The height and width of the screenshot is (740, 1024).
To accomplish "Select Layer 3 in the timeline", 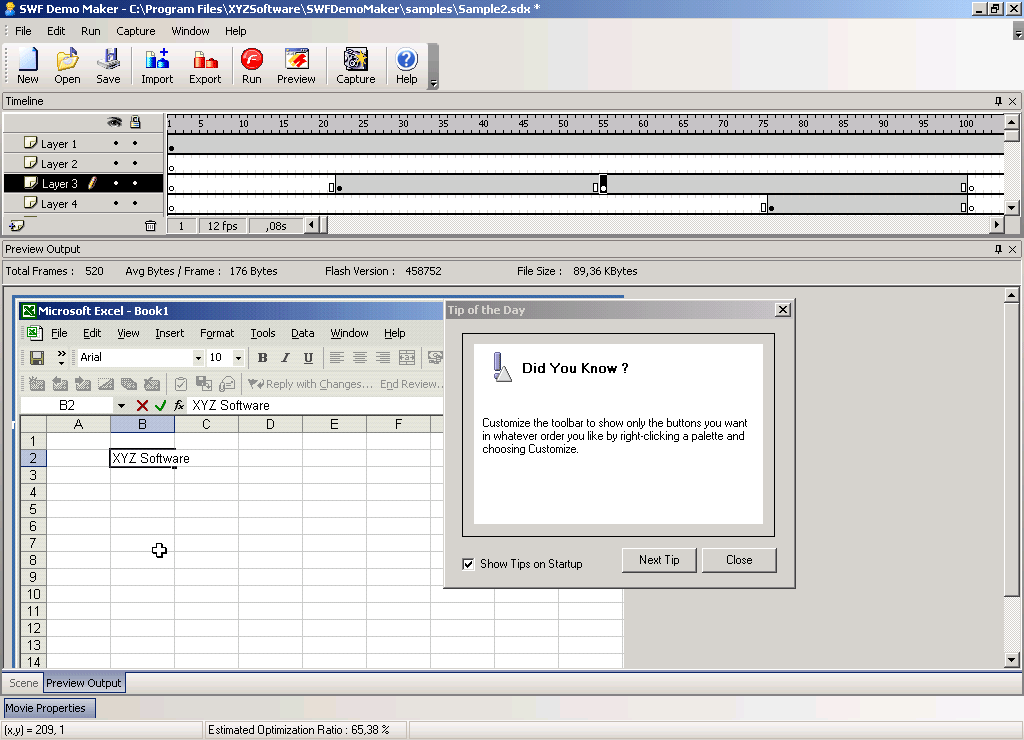I will (x=59, y=184).
